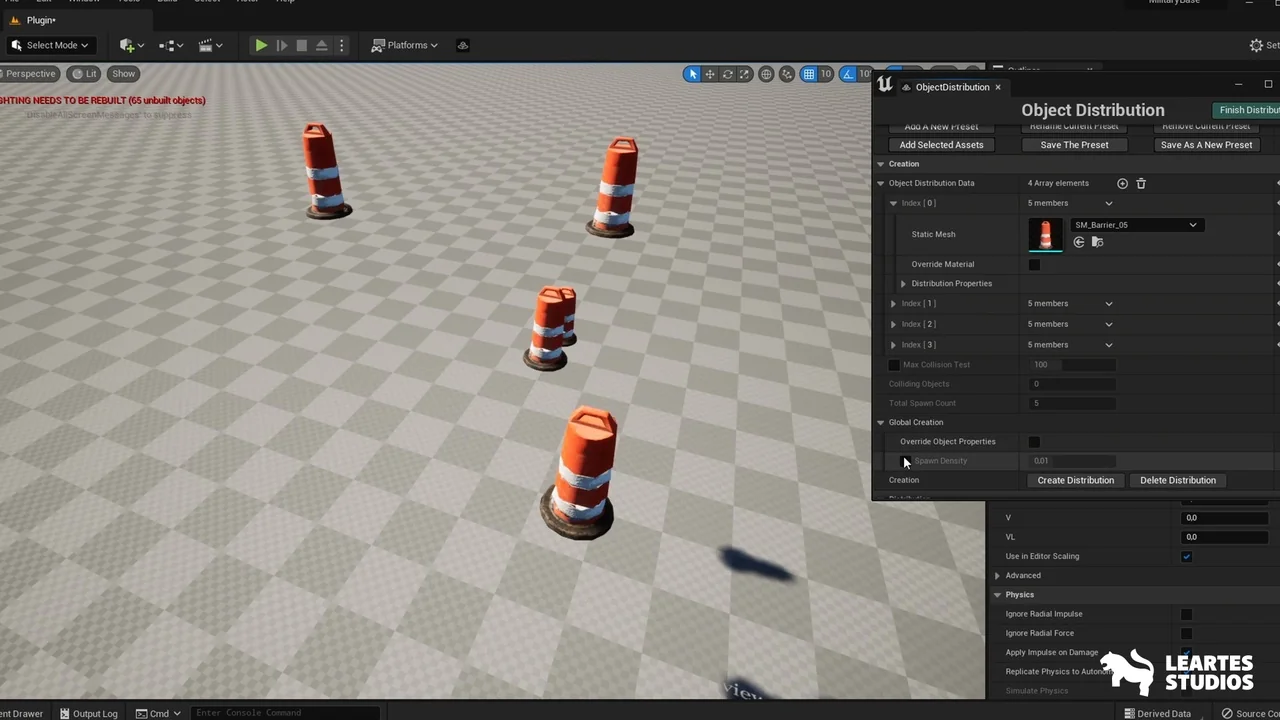
Task: Add an element to Object Distribution Data
Action: coord(1122,183)
